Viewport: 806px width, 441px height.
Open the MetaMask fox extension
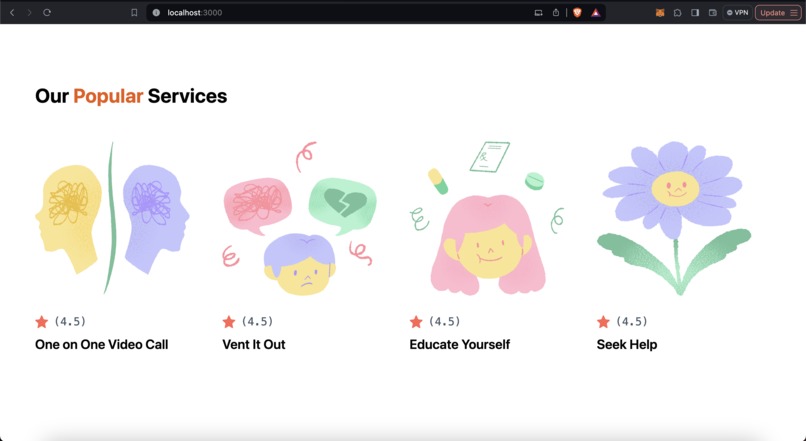tap(660, 13)
